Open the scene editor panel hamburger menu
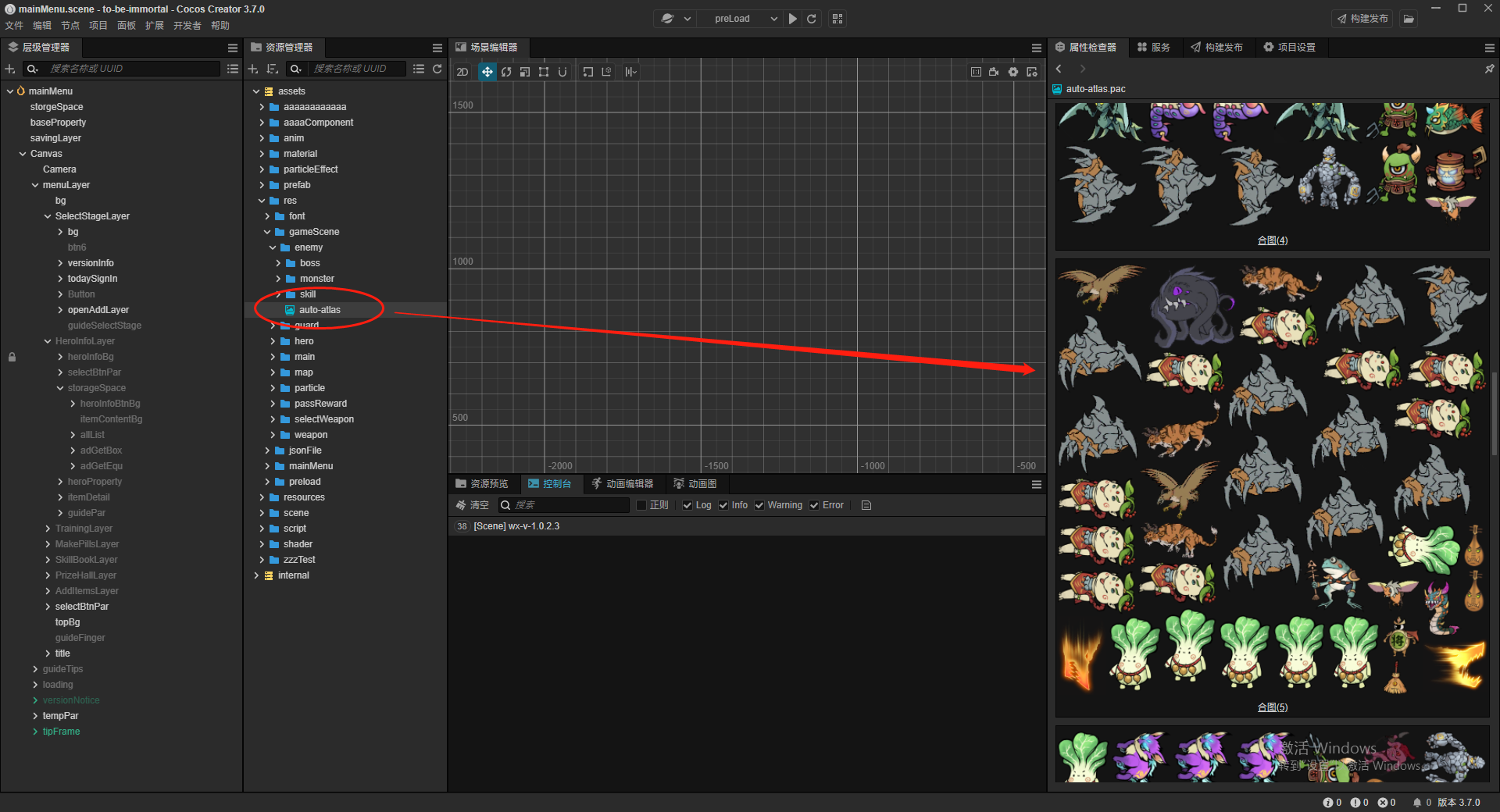Screen dimensions: 1500x812 (1037, 48)
